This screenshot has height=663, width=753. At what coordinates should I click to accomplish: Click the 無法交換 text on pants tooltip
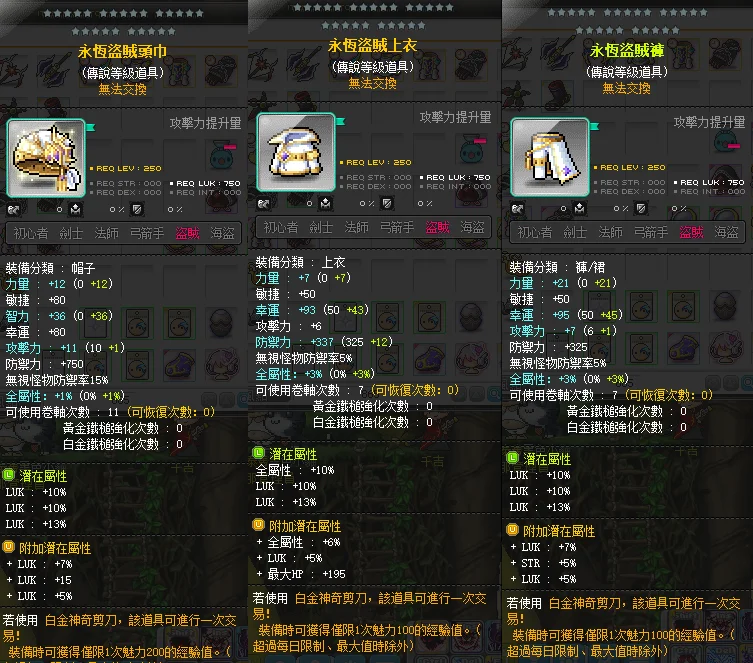(626, 88)
